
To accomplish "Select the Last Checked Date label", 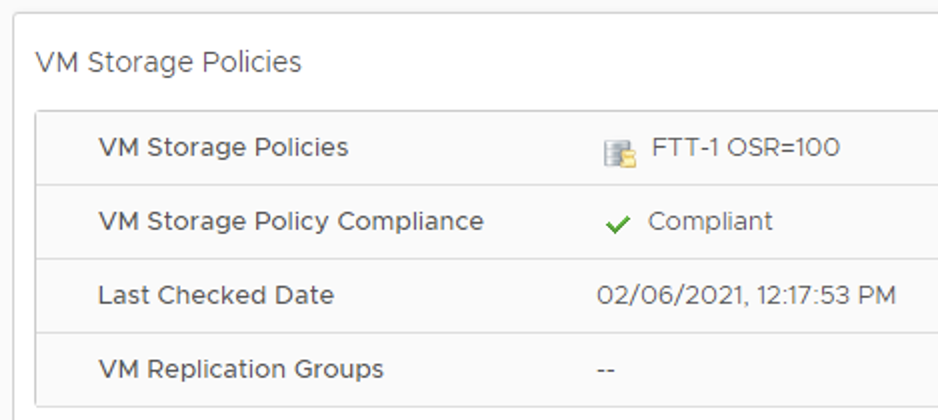I will point(216,295).
